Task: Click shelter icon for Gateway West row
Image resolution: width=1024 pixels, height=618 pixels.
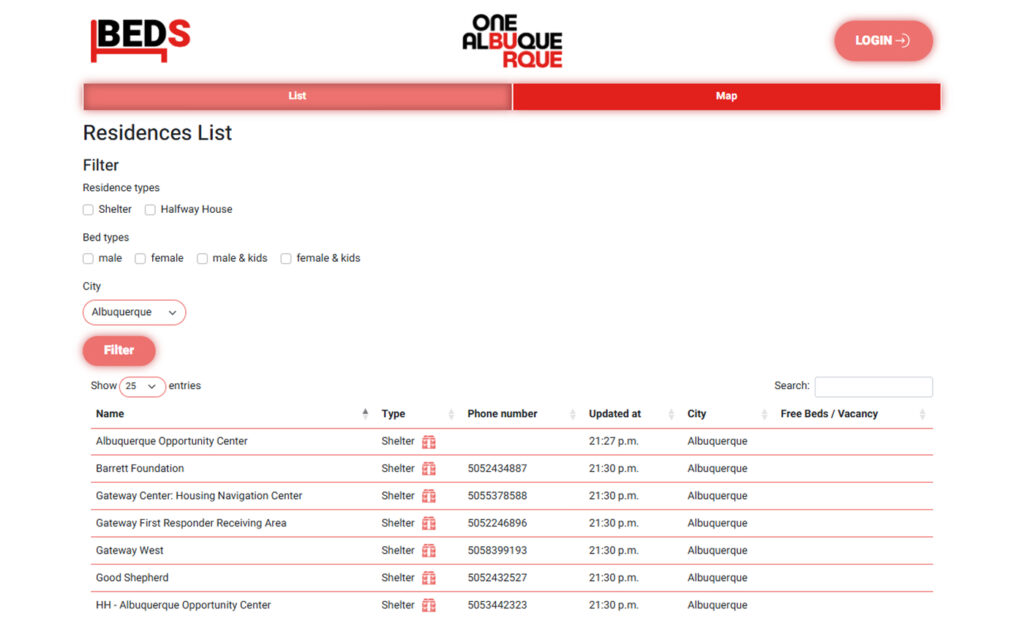Action: coord(428,551)
